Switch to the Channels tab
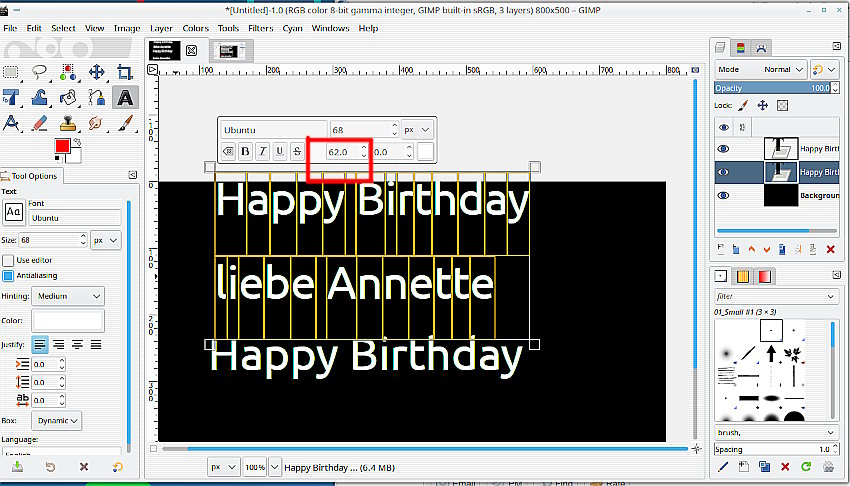The width and height of the screenshot is (850, 486). pos(740,48)
